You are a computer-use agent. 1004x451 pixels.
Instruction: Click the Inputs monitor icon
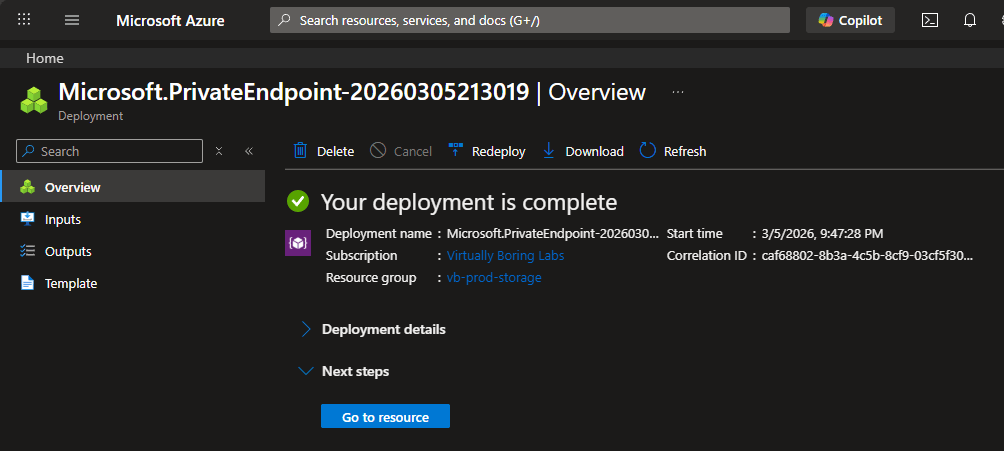coord(27,219)
